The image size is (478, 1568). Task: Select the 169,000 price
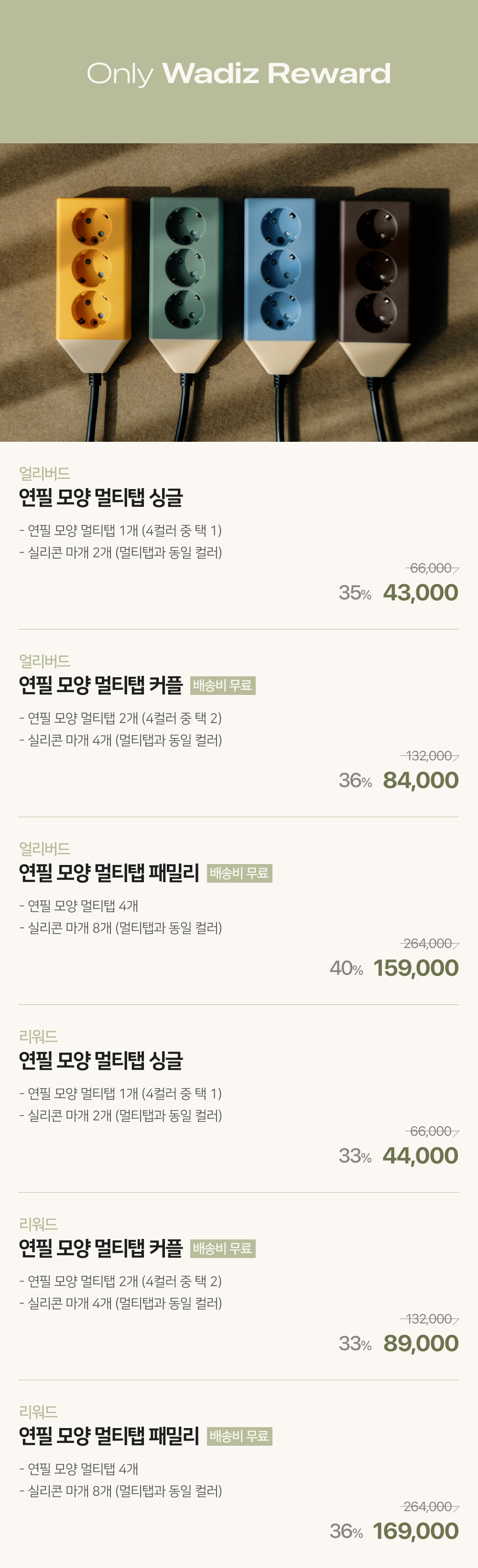pyautogui.click(x=415, y=1531)
